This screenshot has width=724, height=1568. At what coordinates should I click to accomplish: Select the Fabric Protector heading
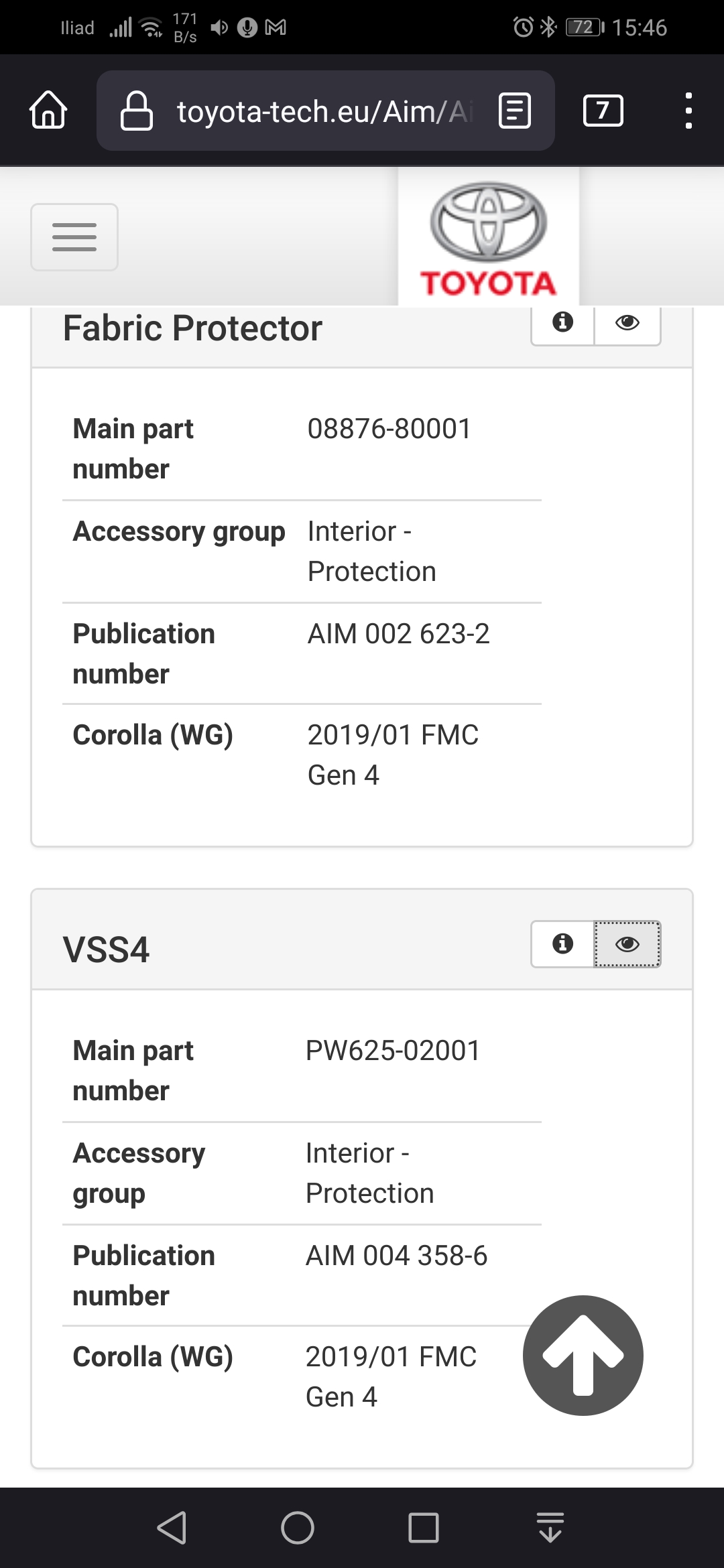[x=192, y=328]
